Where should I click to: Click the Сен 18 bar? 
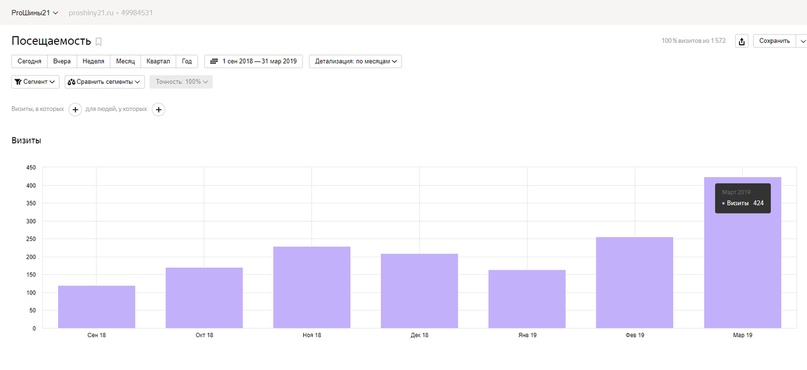coord(97,307)
